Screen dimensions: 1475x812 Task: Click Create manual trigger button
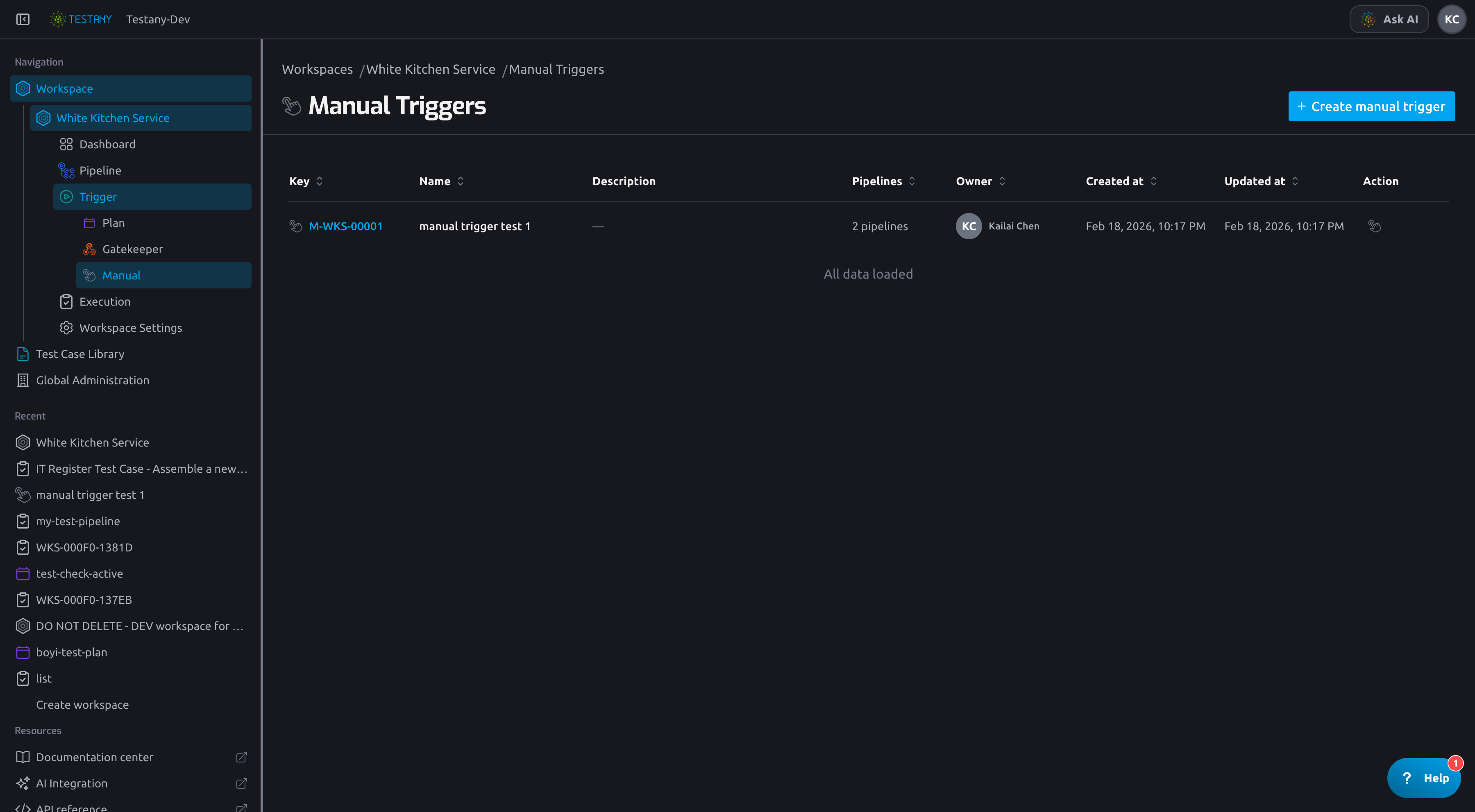point(1371,107)
